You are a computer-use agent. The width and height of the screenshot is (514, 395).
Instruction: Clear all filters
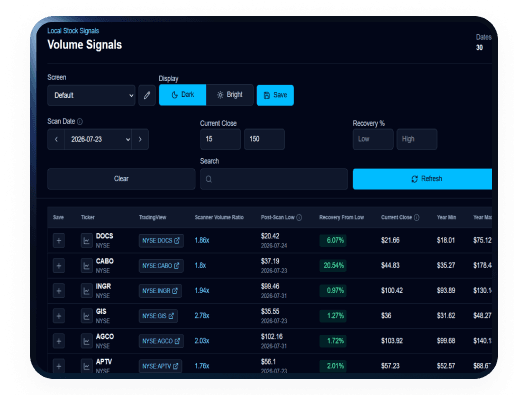pyautogui.click(x=121, y=179)
